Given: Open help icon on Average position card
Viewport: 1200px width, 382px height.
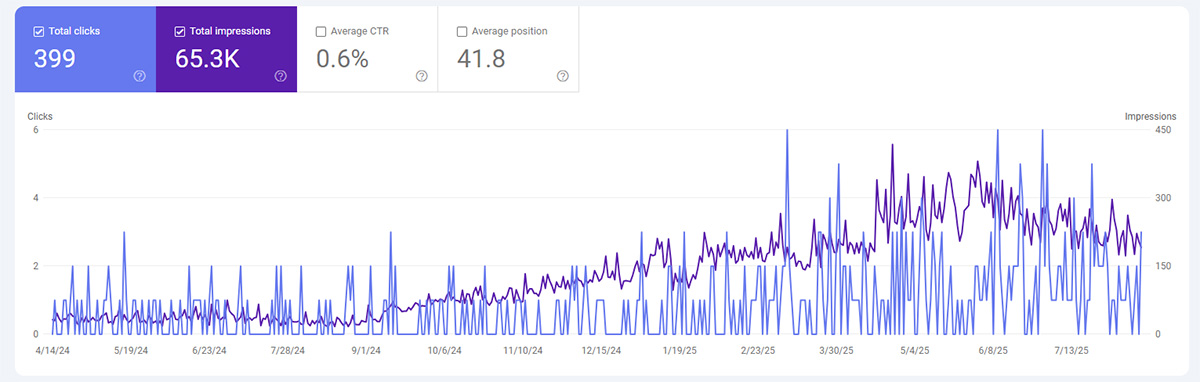Looking at the screenshot, I should pyautogui.click(x=563, y=76).
